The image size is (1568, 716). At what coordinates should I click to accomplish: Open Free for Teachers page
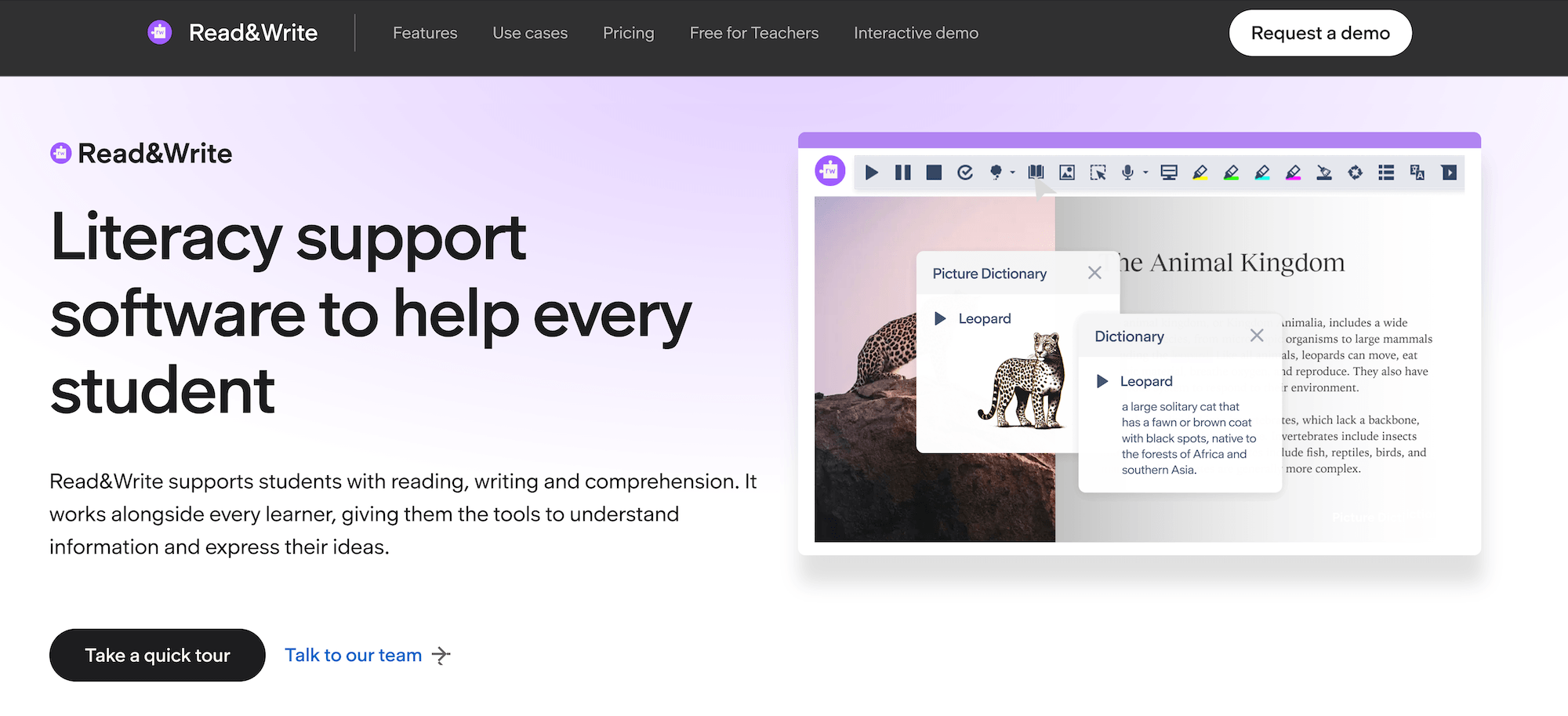pos(754,33)
